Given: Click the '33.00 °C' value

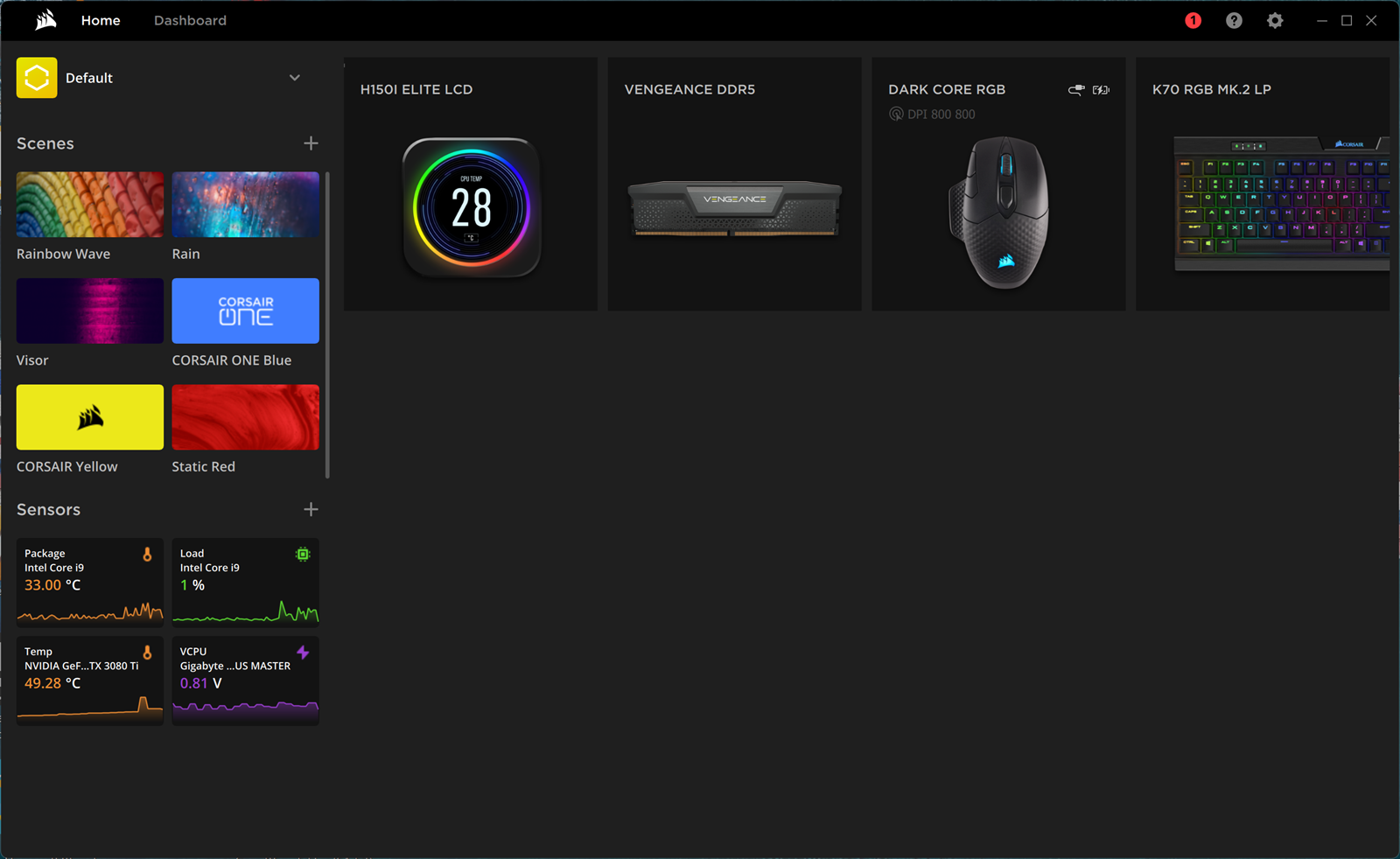Looking at the screenshot, I should pyautogui.click(x=52, y=585).
